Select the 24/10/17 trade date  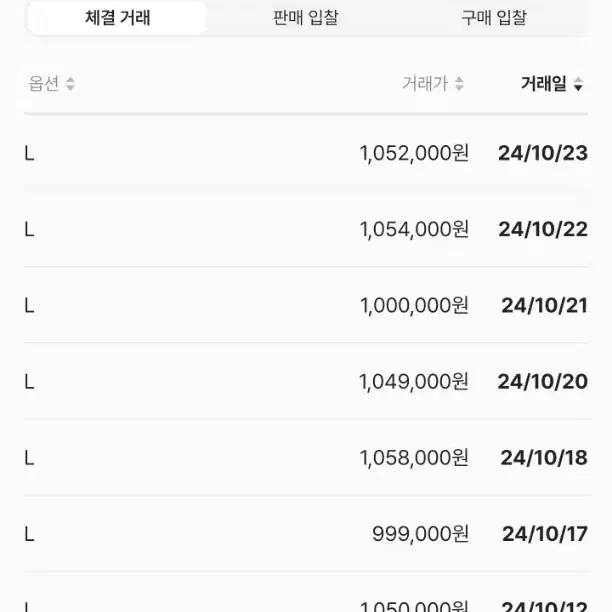coord(545,534)
